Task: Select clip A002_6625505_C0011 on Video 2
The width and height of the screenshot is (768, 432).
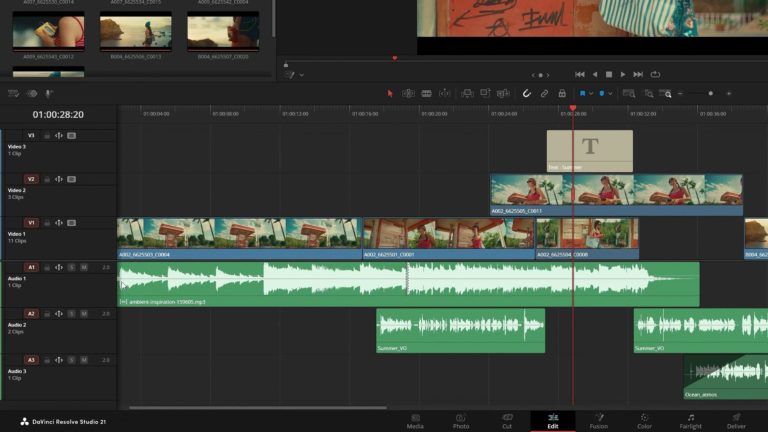Action: click(616, 194)
